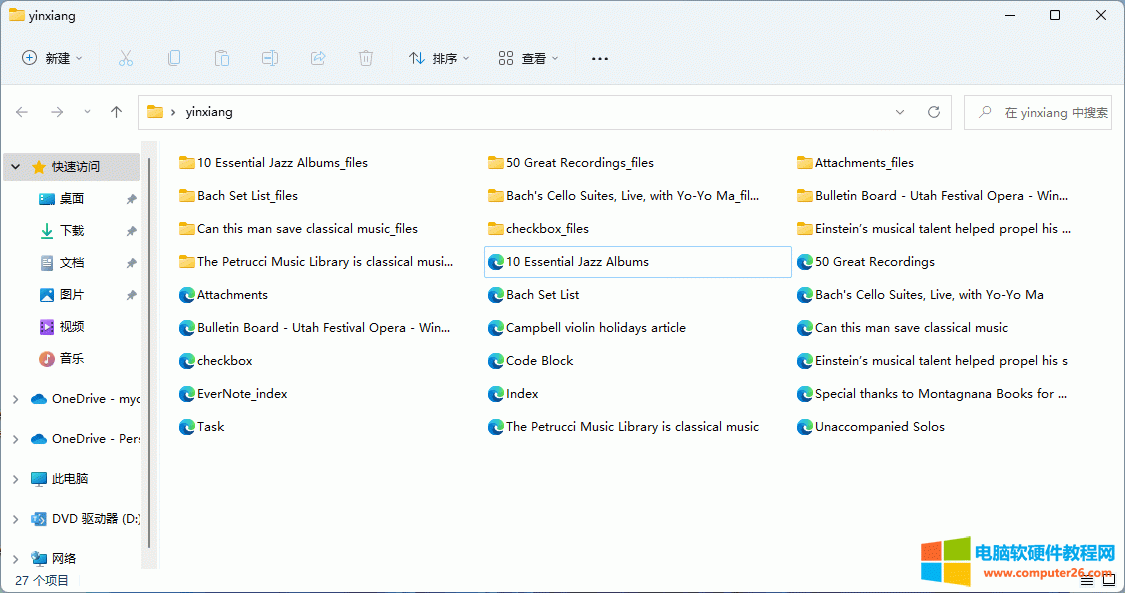
Task: Go up one folder with Up arrow
Action: 116,112
